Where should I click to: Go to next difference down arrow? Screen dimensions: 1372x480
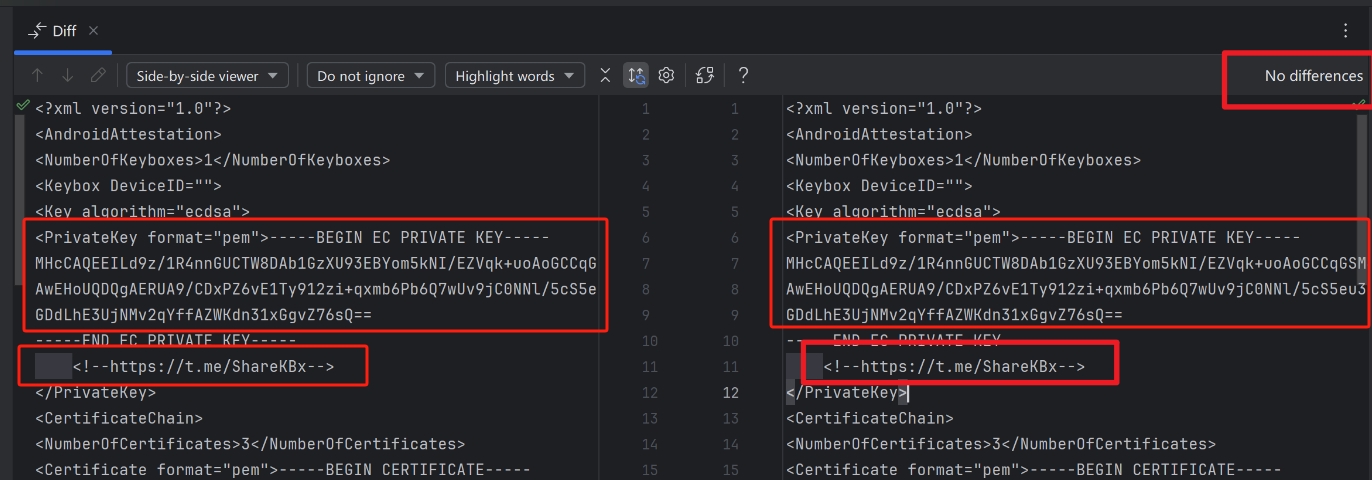click(67, 76)
